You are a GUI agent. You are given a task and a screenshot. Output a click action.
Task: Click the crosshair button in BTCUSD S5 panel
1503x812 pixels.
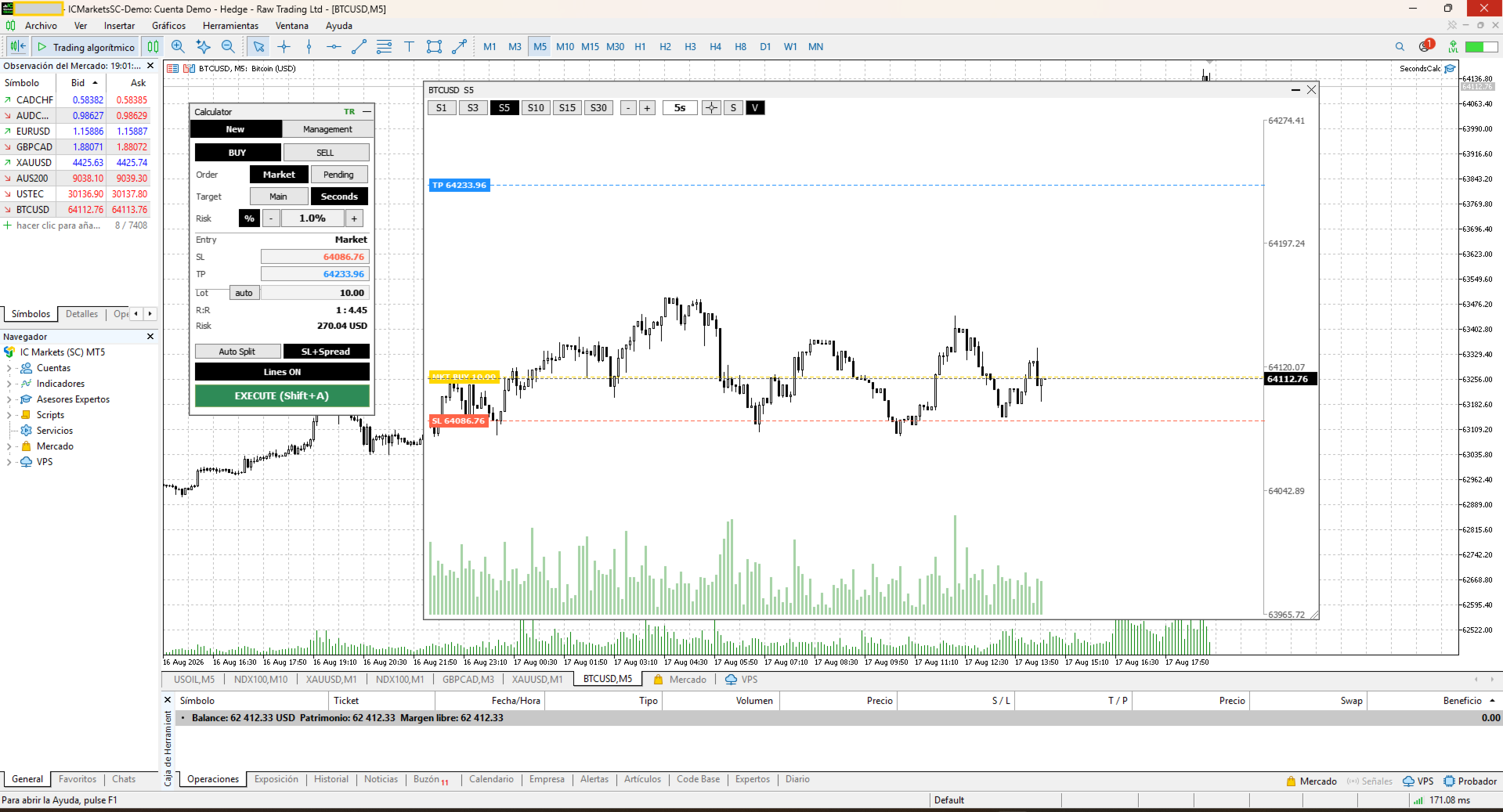click(711, 108)
